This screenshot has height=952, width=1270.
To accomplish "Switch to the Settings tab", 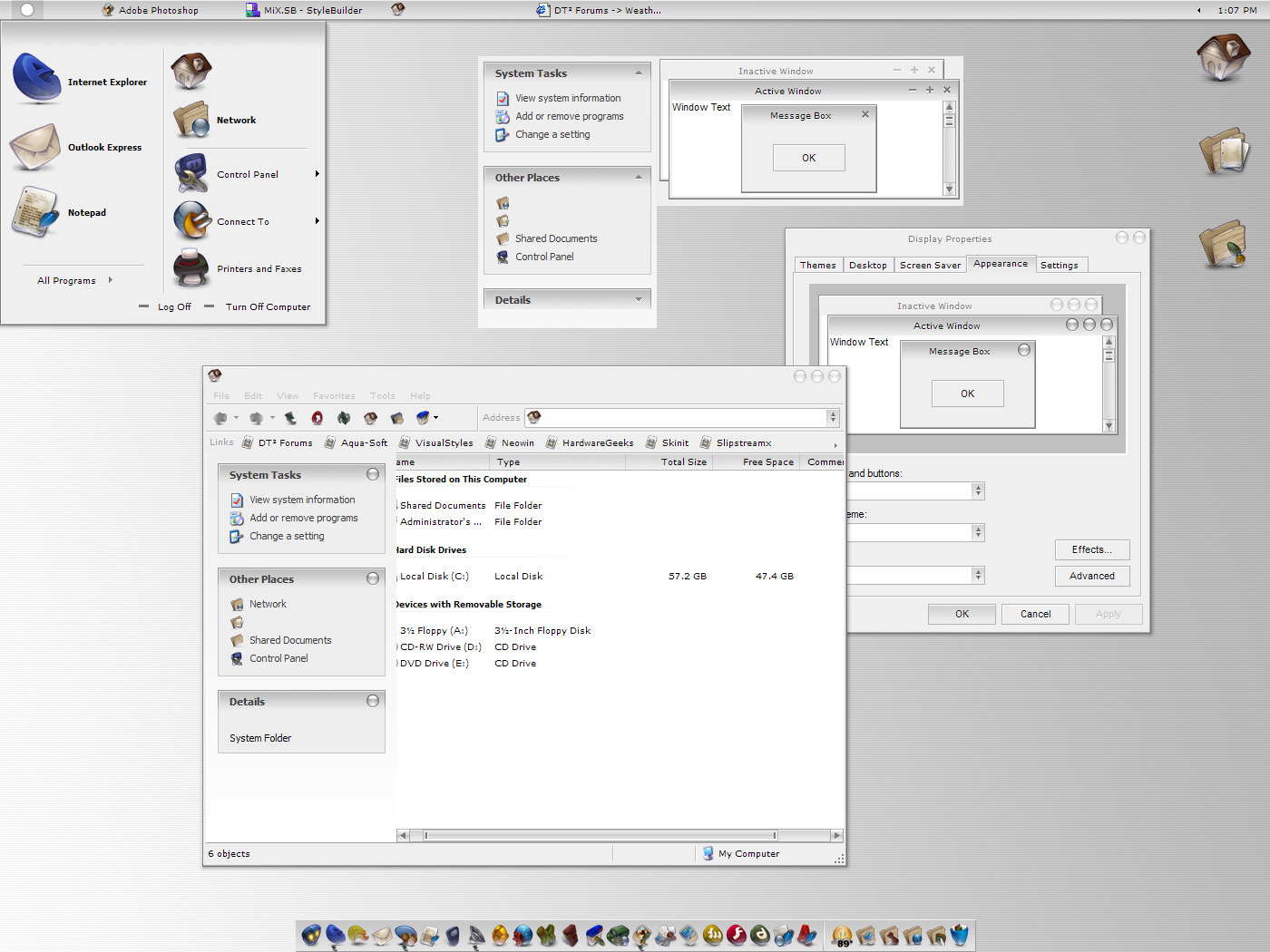I will (x=1060, y=265).
